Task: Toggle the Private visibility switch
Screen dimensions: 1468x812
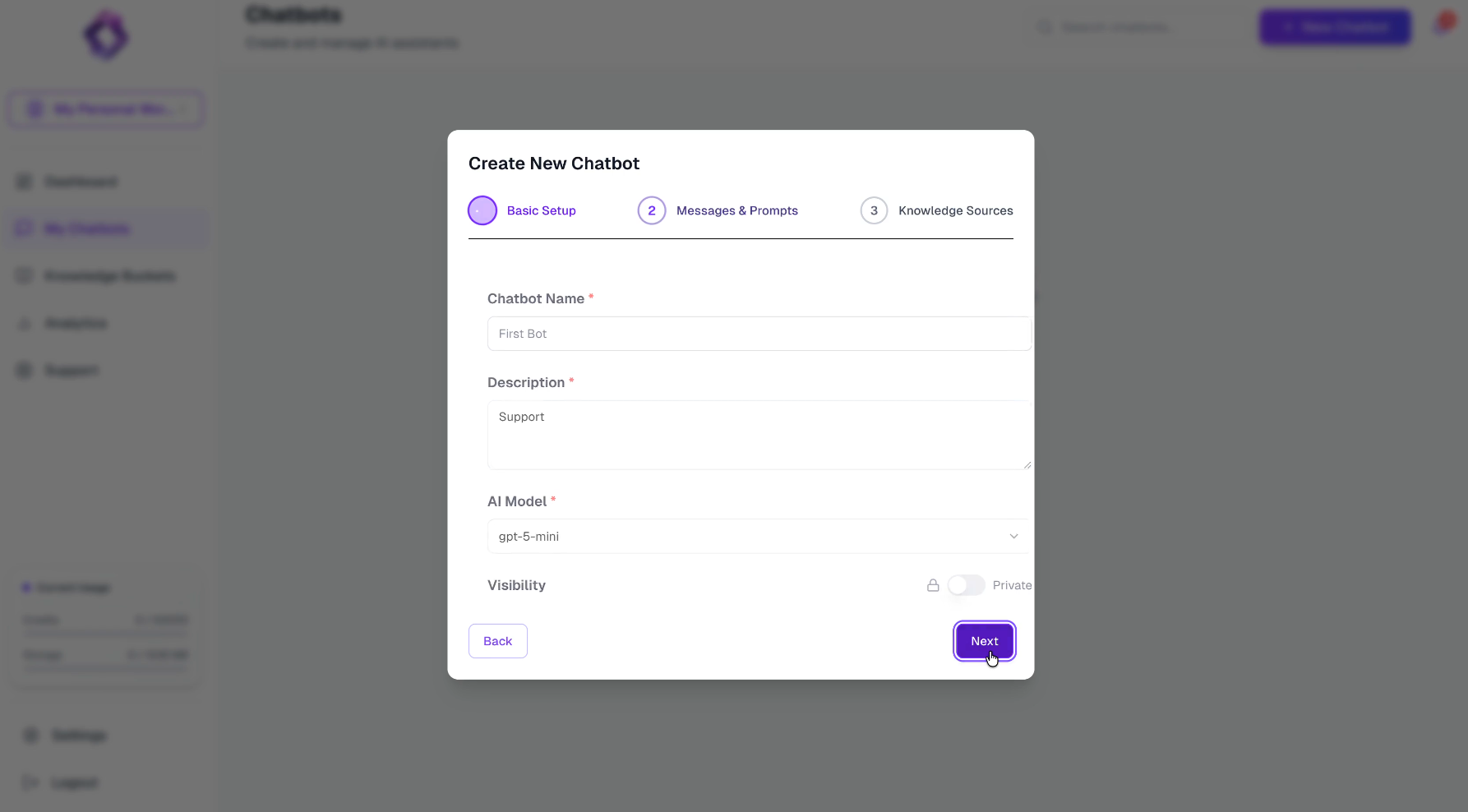Action: (x=966, y=585)
